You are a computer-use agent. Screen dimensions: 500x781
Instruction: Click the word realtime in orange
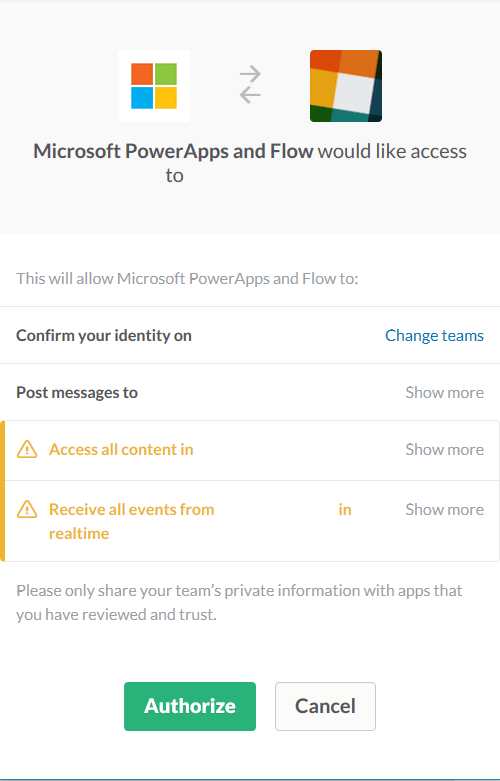click(79, 533)
